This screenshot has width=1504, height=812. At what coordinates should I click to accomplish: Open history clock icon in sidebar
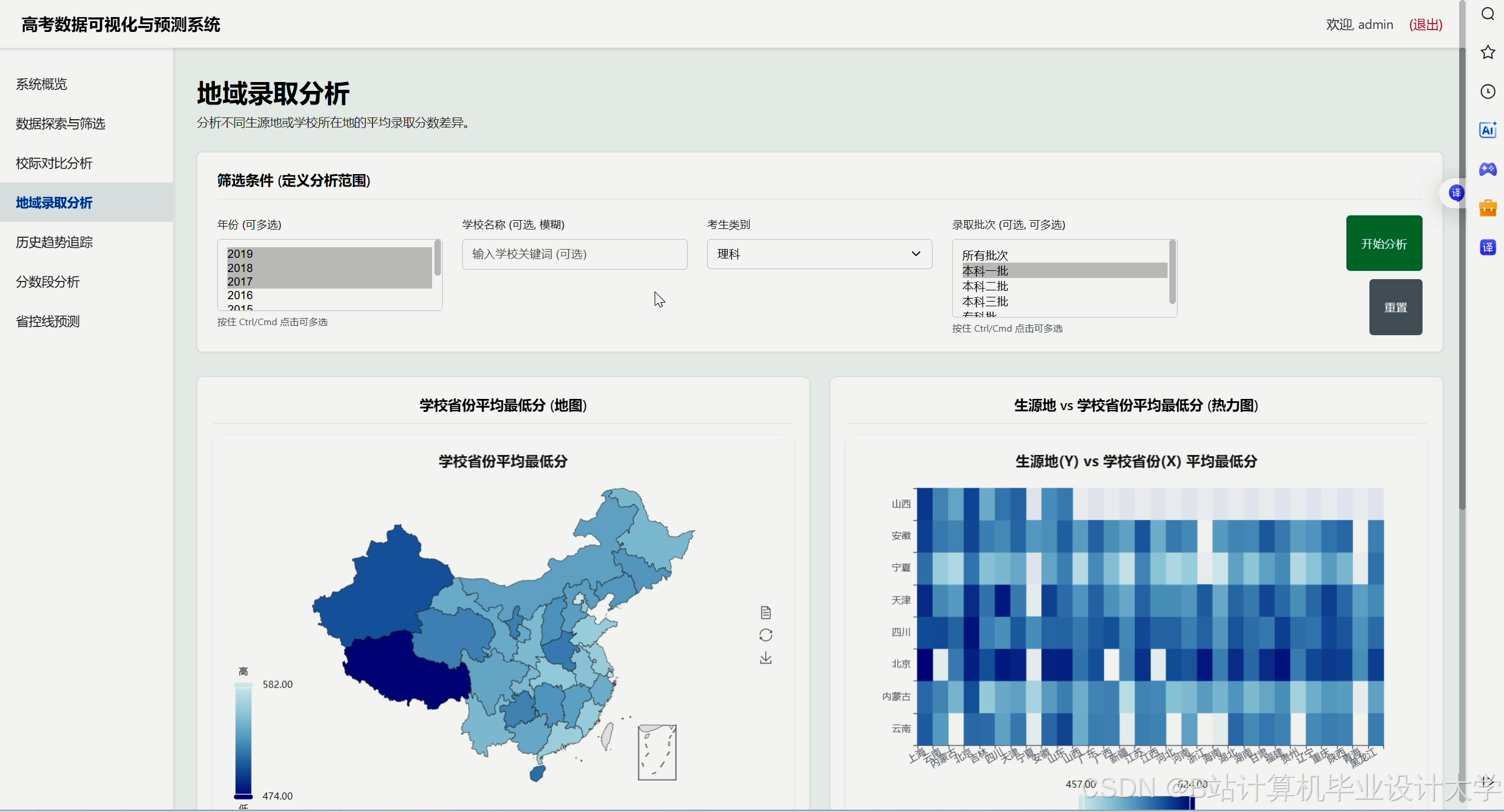pyautogui.click(x=1487, y=91)
